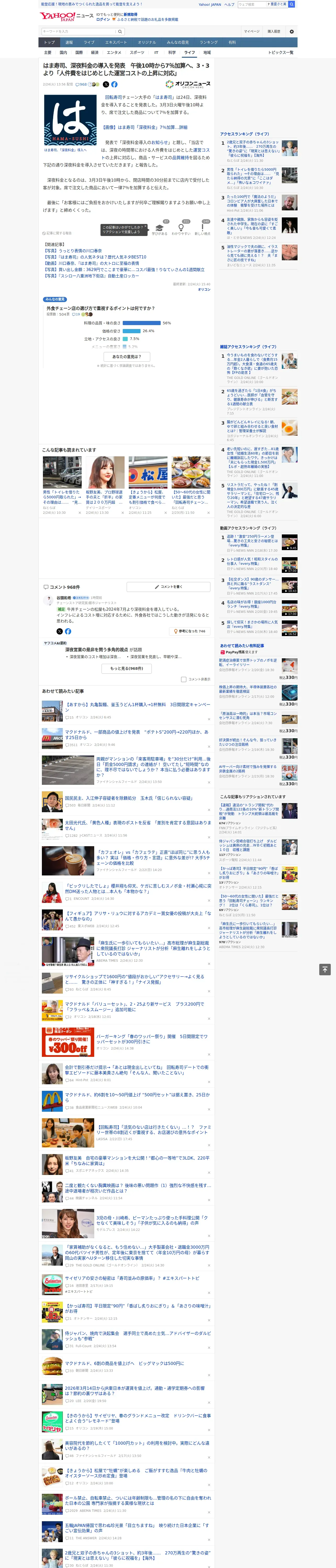Toggle the コメント非表示 checkbox
The image size is (336, 1568).
[183, 679]
